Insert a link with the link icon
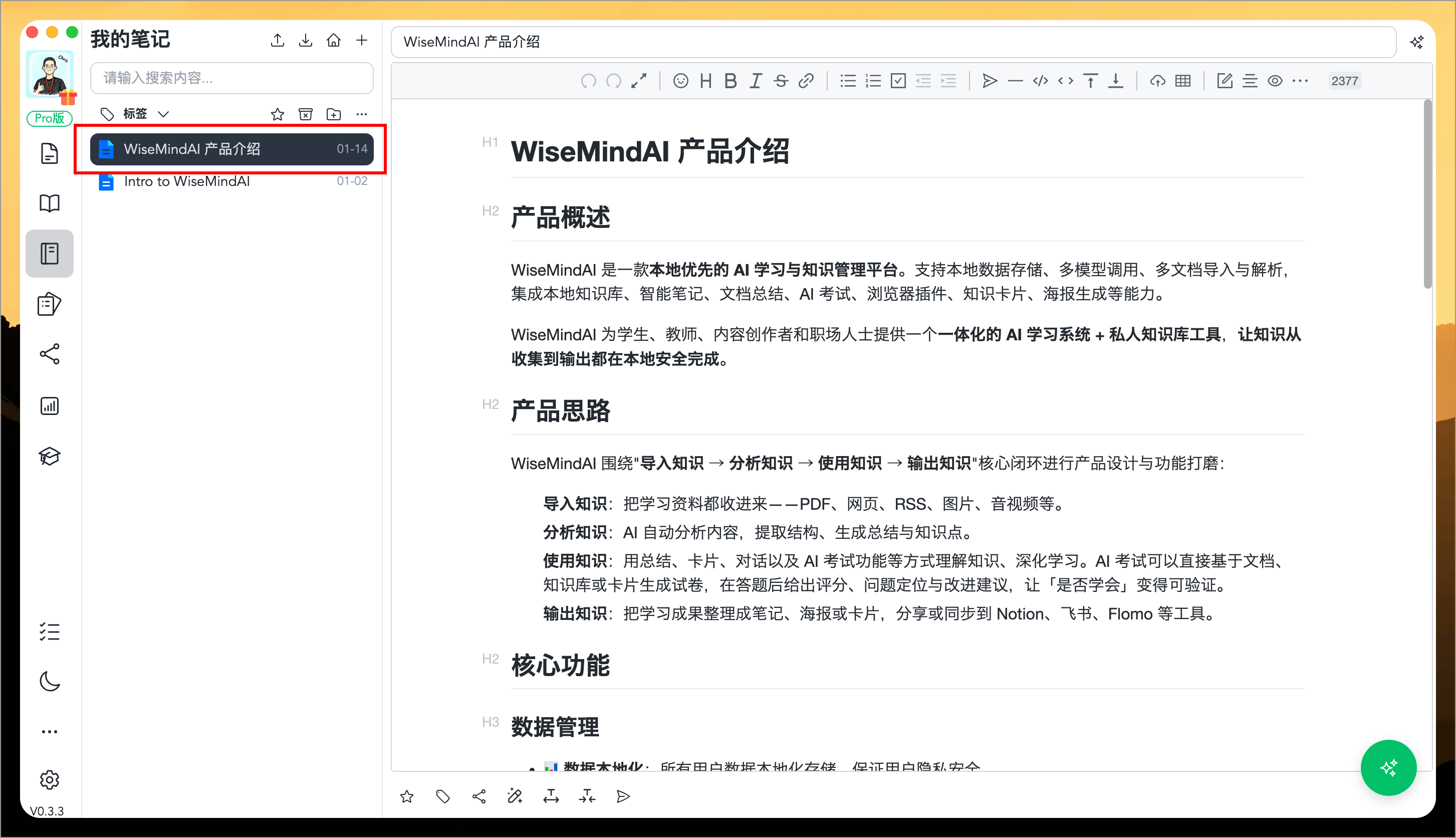Viewport: 1456px width, 838px height. pos(806,81)
